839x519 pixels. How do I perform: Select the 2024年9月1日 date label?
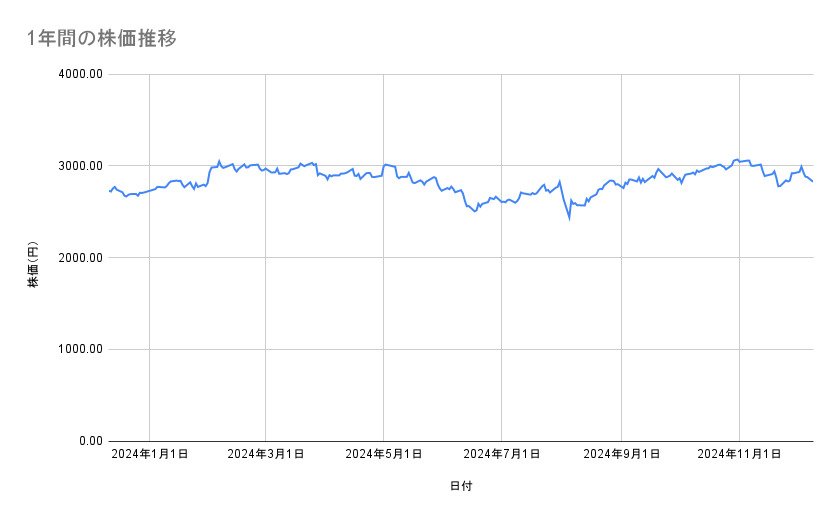[x=622, y=454]
